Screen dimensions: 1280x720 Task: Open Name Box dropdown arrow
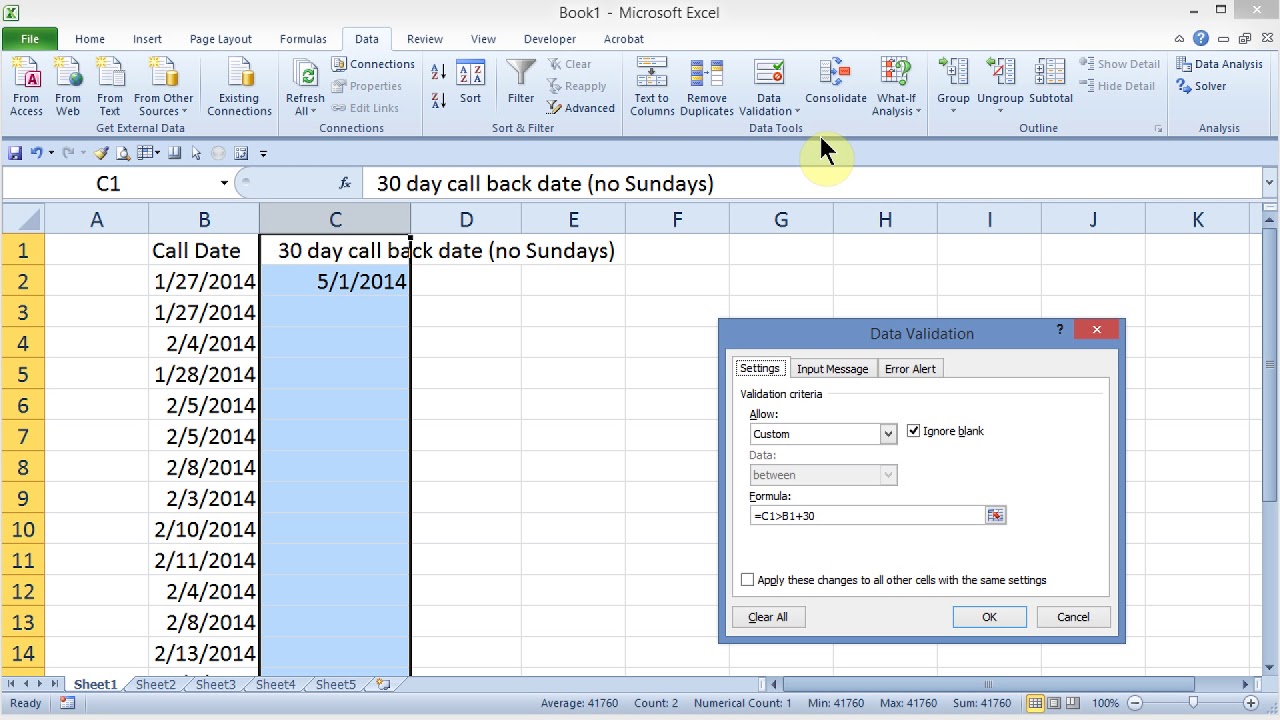coord(224,183)
